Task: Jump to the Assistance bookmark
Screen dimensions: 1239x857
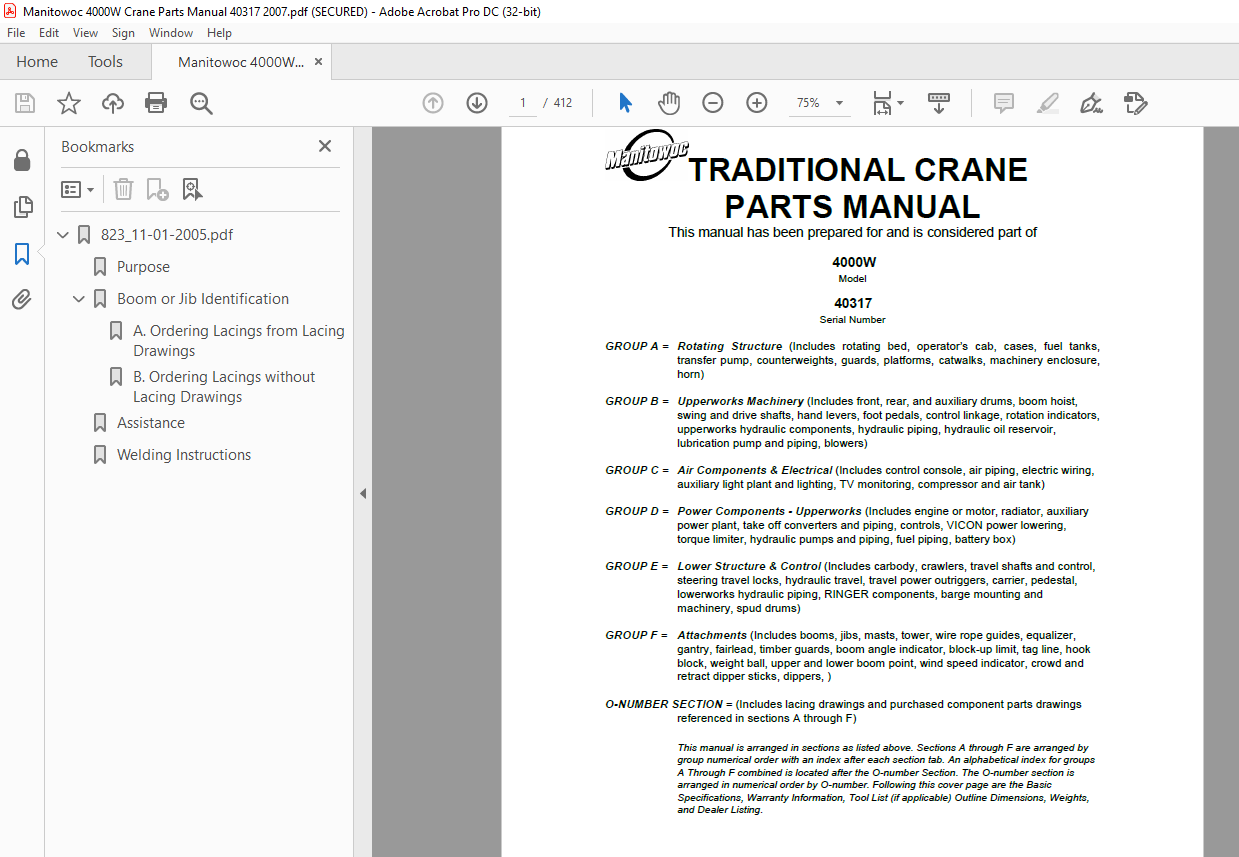Action: [151, 423]
